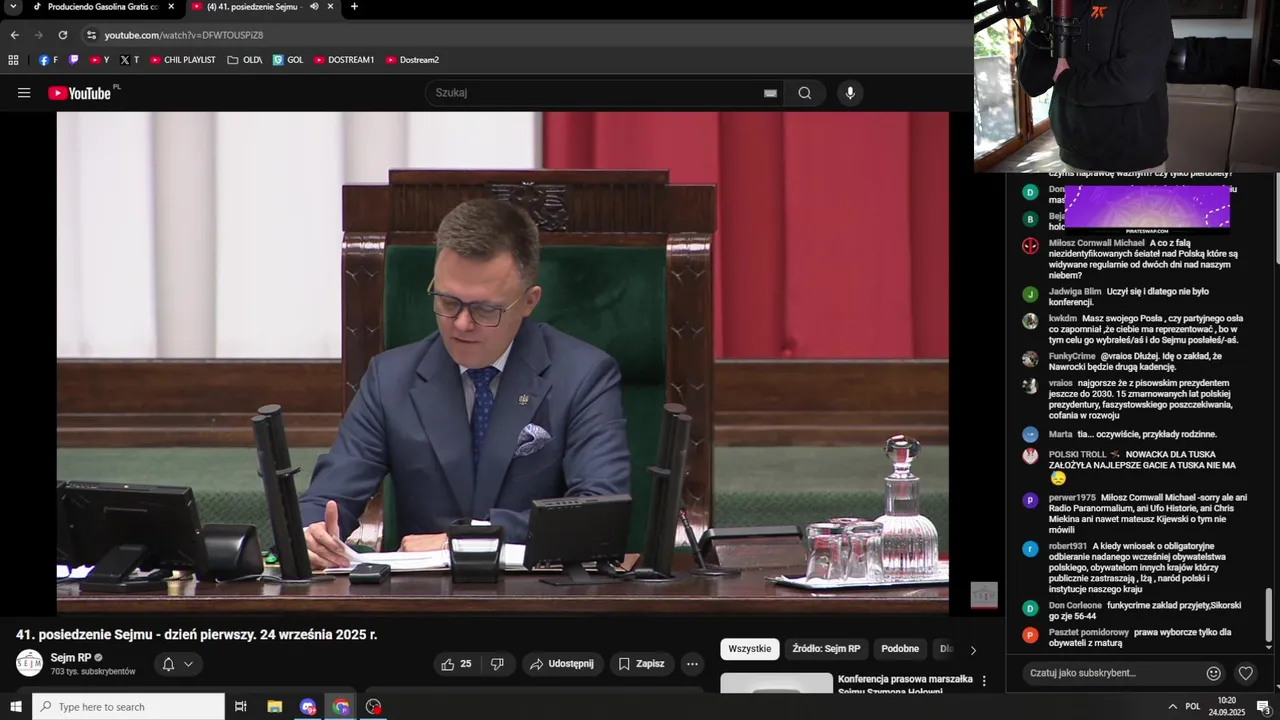Click the browser address bar URL
Viewport: 1280px width, 720px height.
pos(184,35)
